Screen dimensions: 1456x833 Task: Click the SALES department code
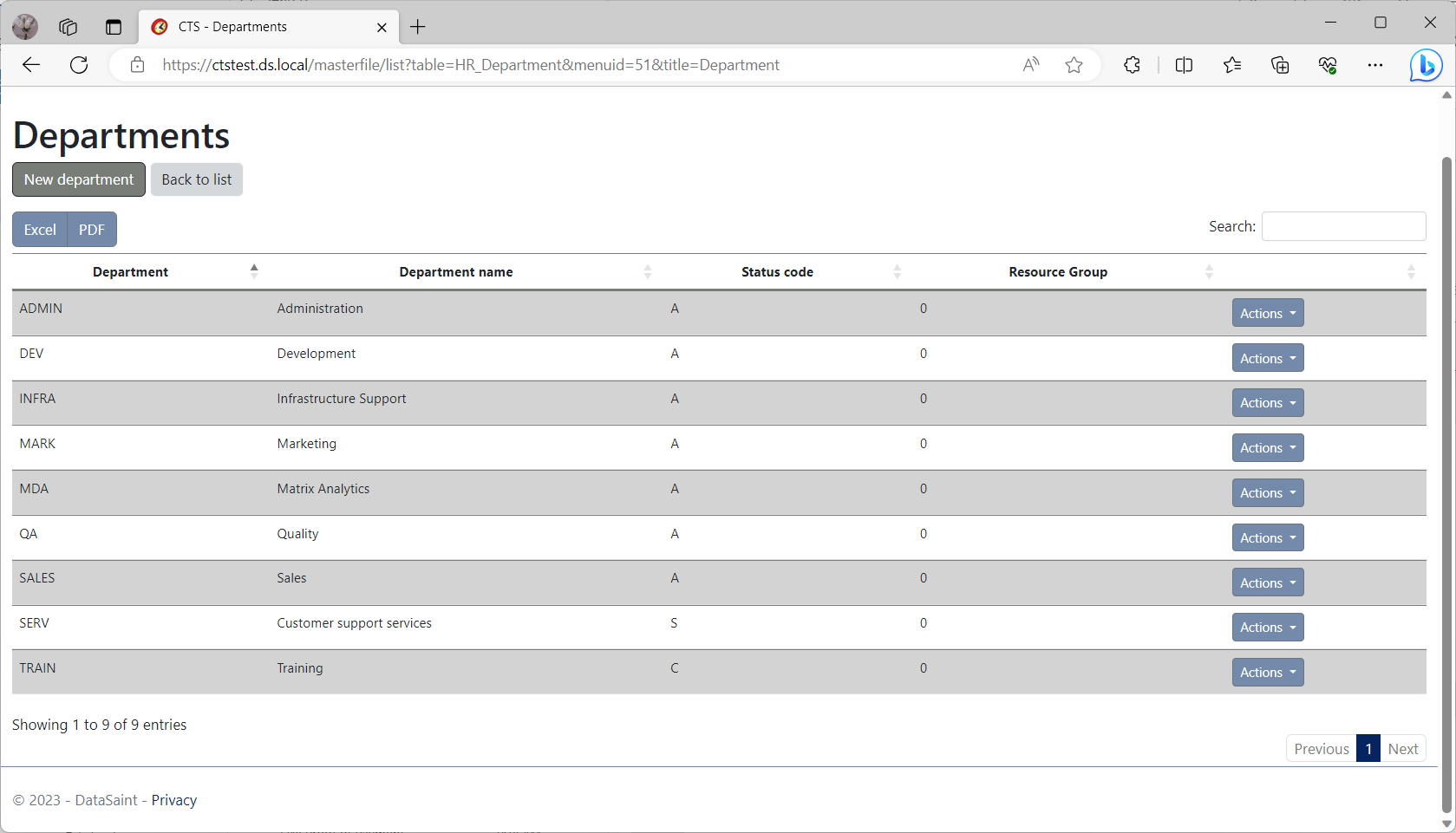(37, 578)
